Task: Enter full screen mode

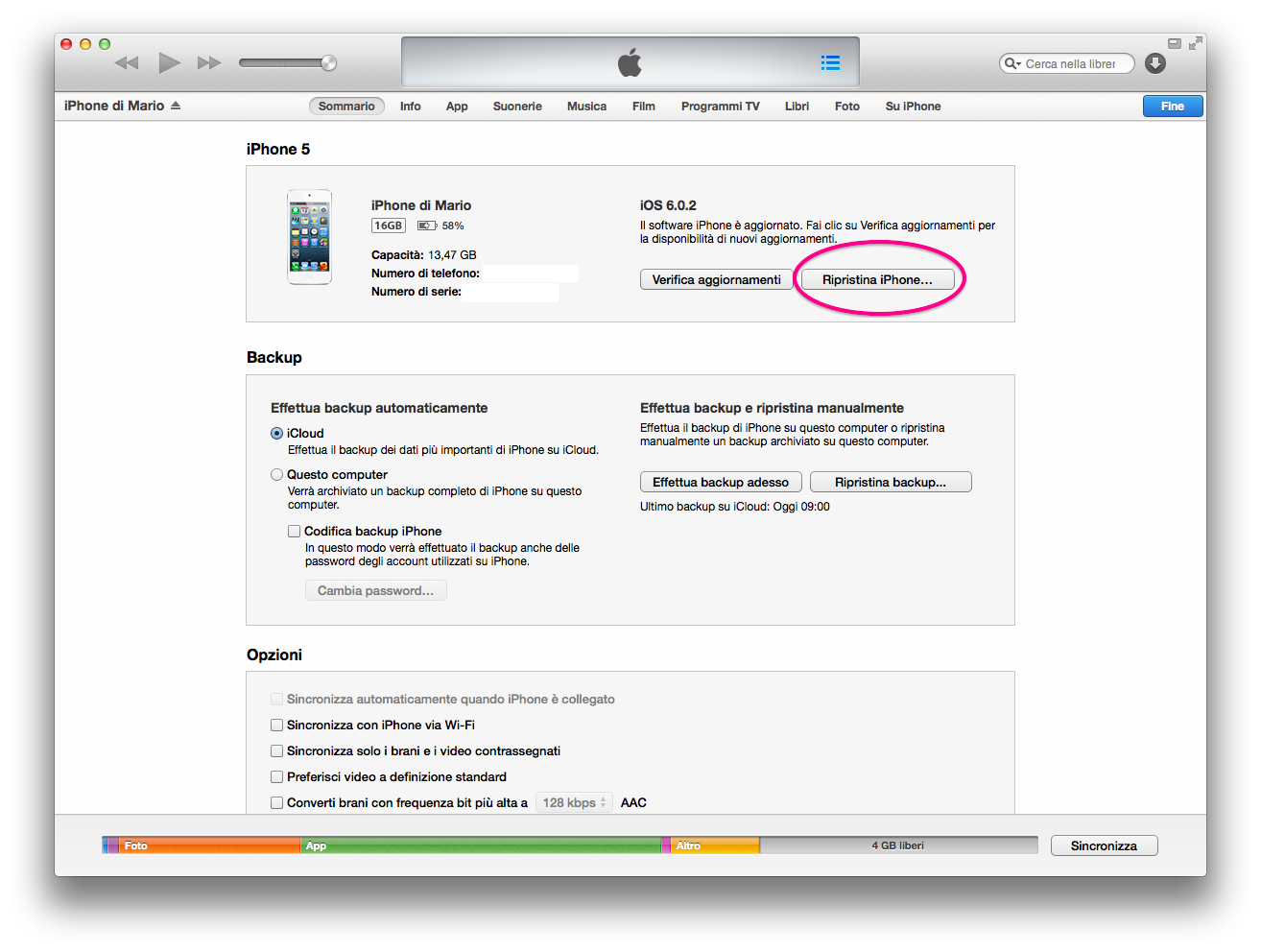Action: [x=1195, y=44]
